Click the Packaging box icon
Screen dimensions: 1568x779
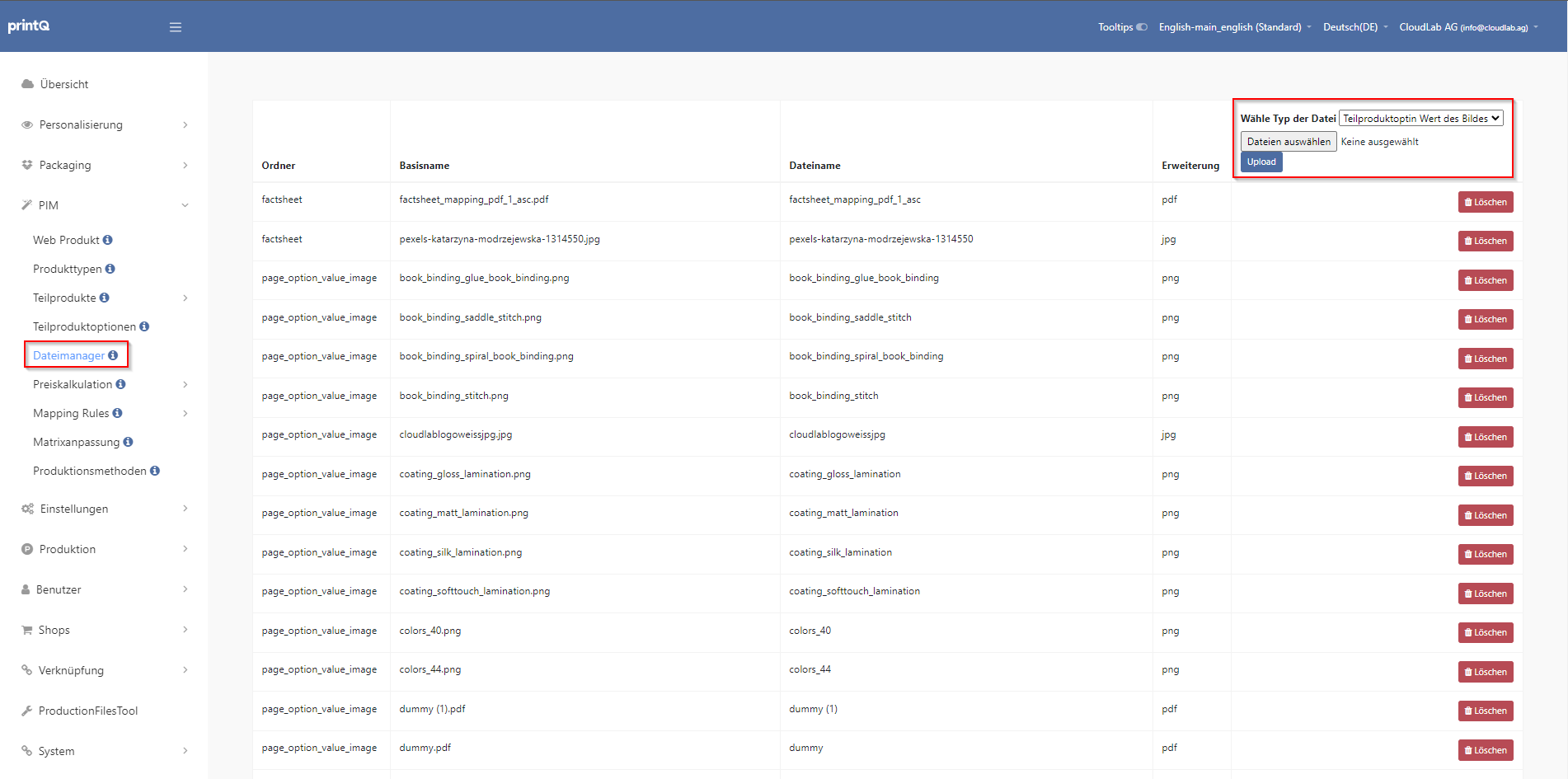tap(27, 165)
